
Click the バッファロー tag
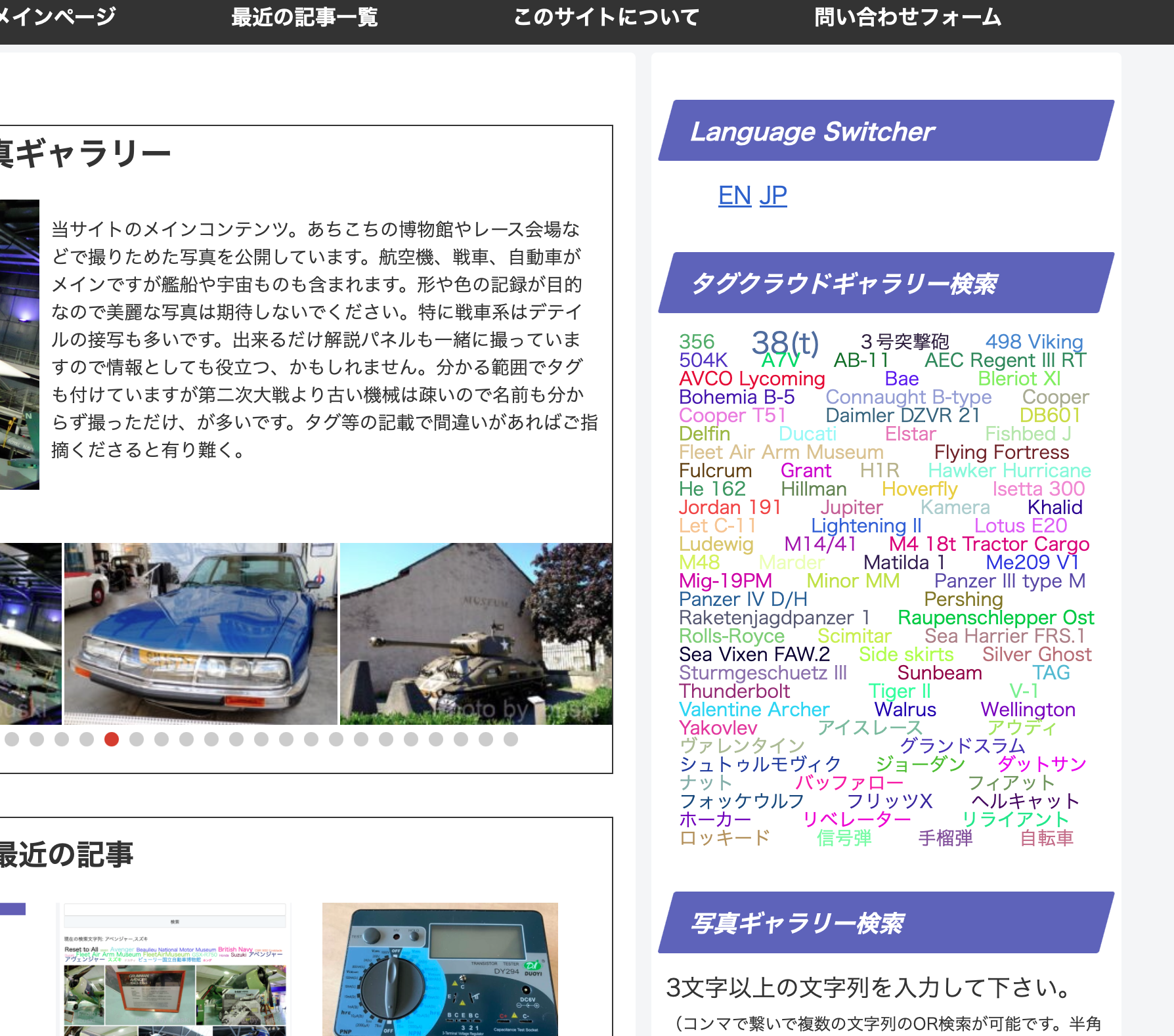coord(849,783)
